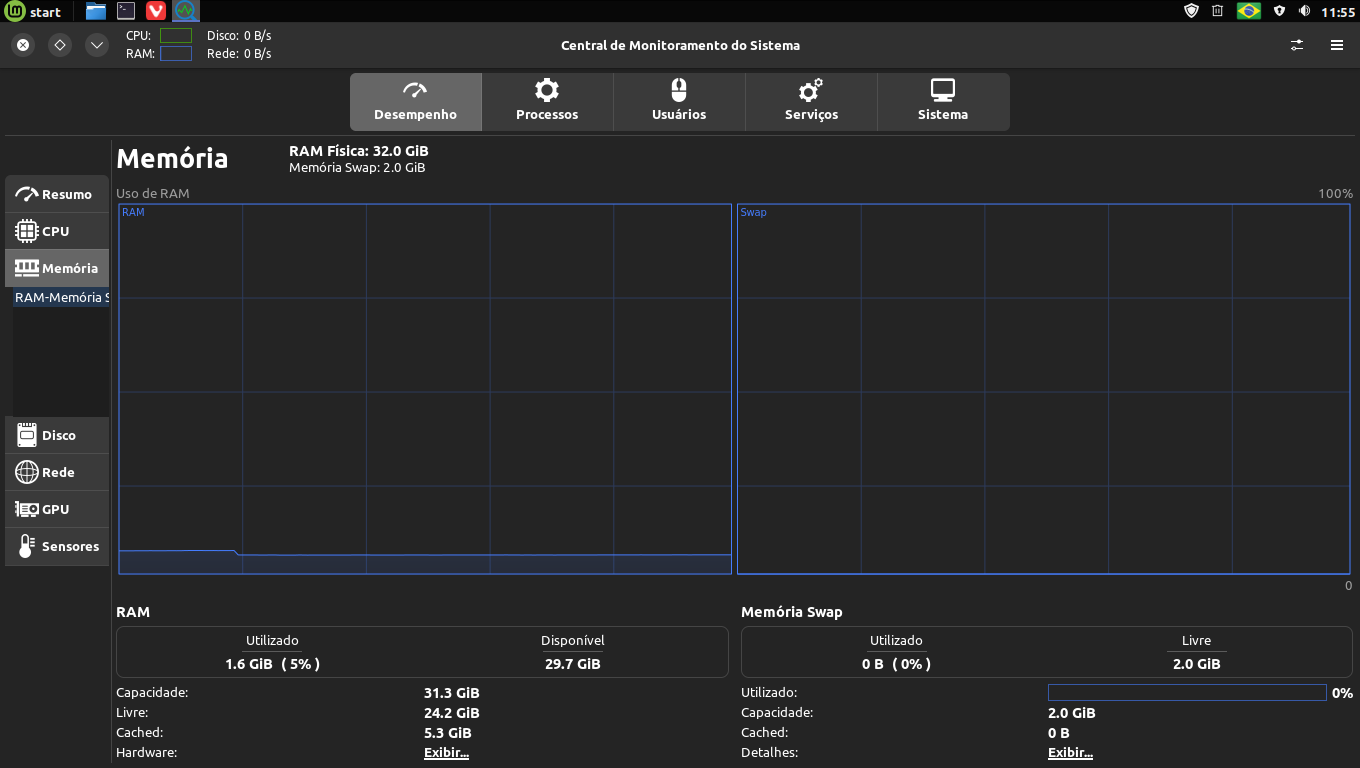Click the Exibir link for Hardware
This screenshot has width=1360, height=768.
coord(446,753)
